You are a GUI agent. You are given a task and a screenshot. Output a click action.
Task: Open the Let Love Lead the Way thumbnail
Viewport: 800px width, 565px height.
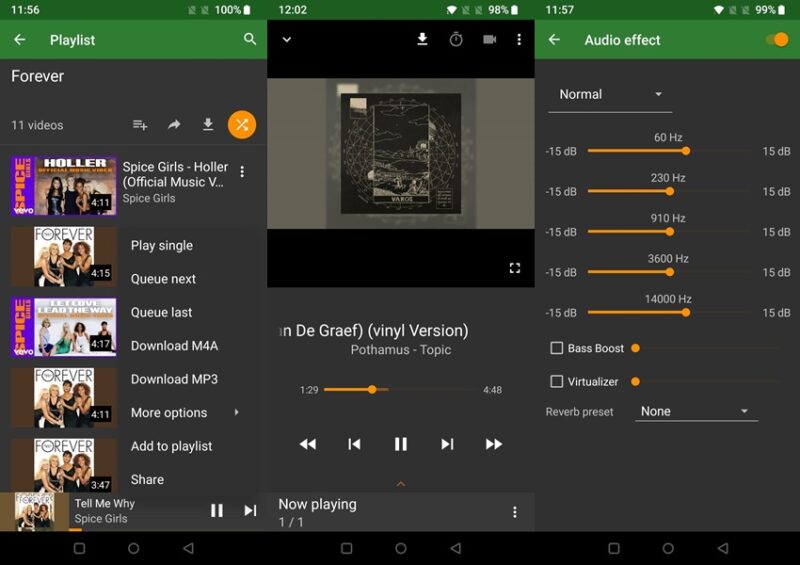64,327
